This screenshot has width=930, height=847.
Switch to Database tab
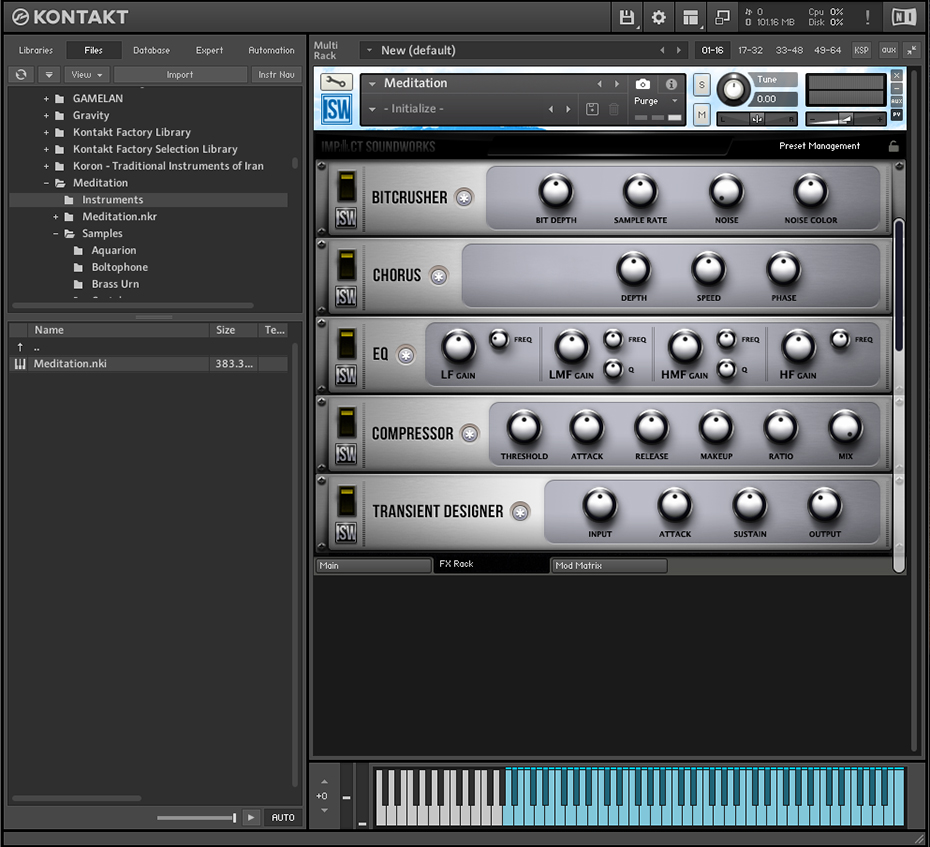(x=151, y=50)
